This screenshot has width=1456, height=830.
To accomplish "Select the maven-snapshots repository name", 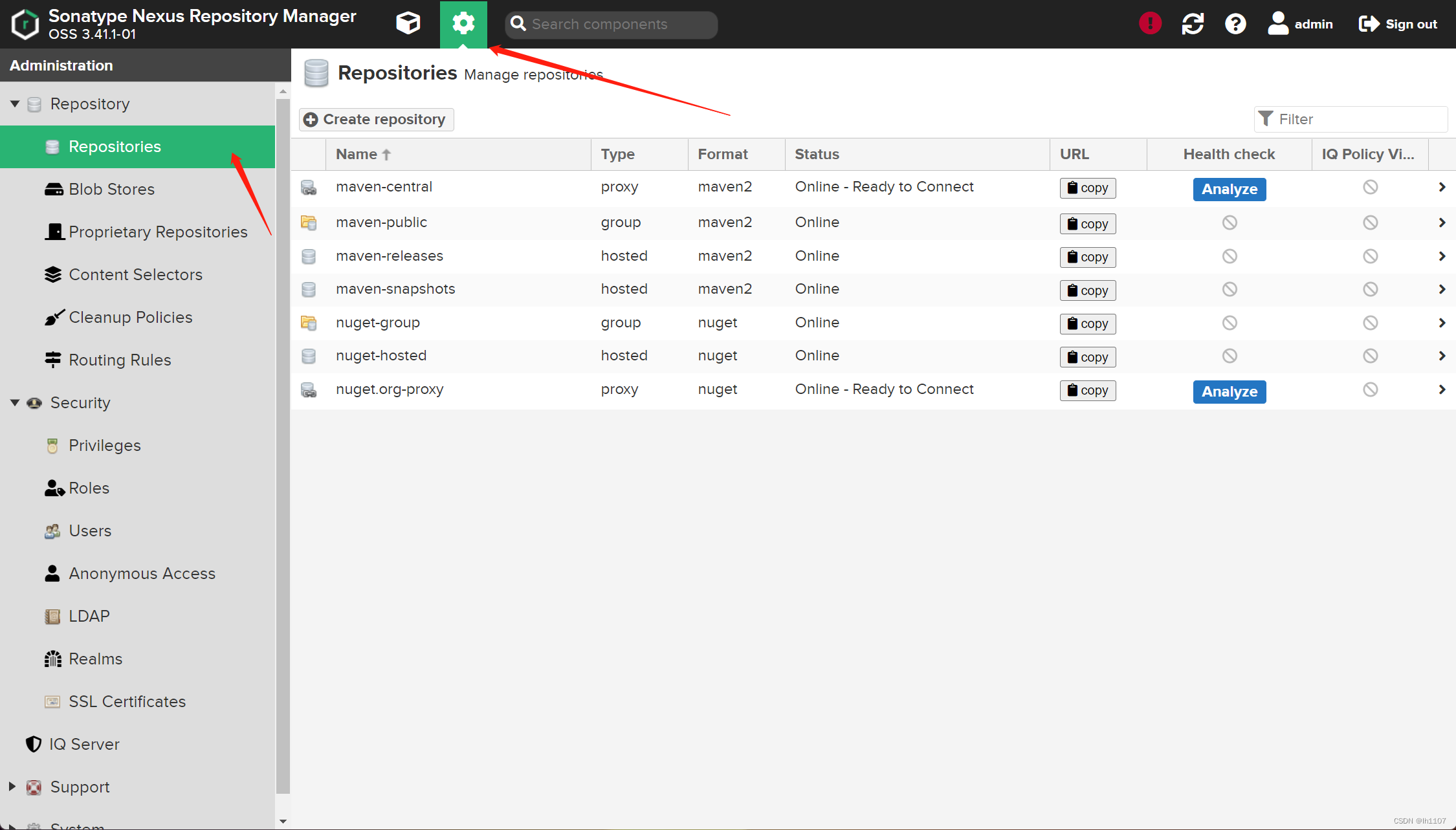I will (x=395, y=289).
